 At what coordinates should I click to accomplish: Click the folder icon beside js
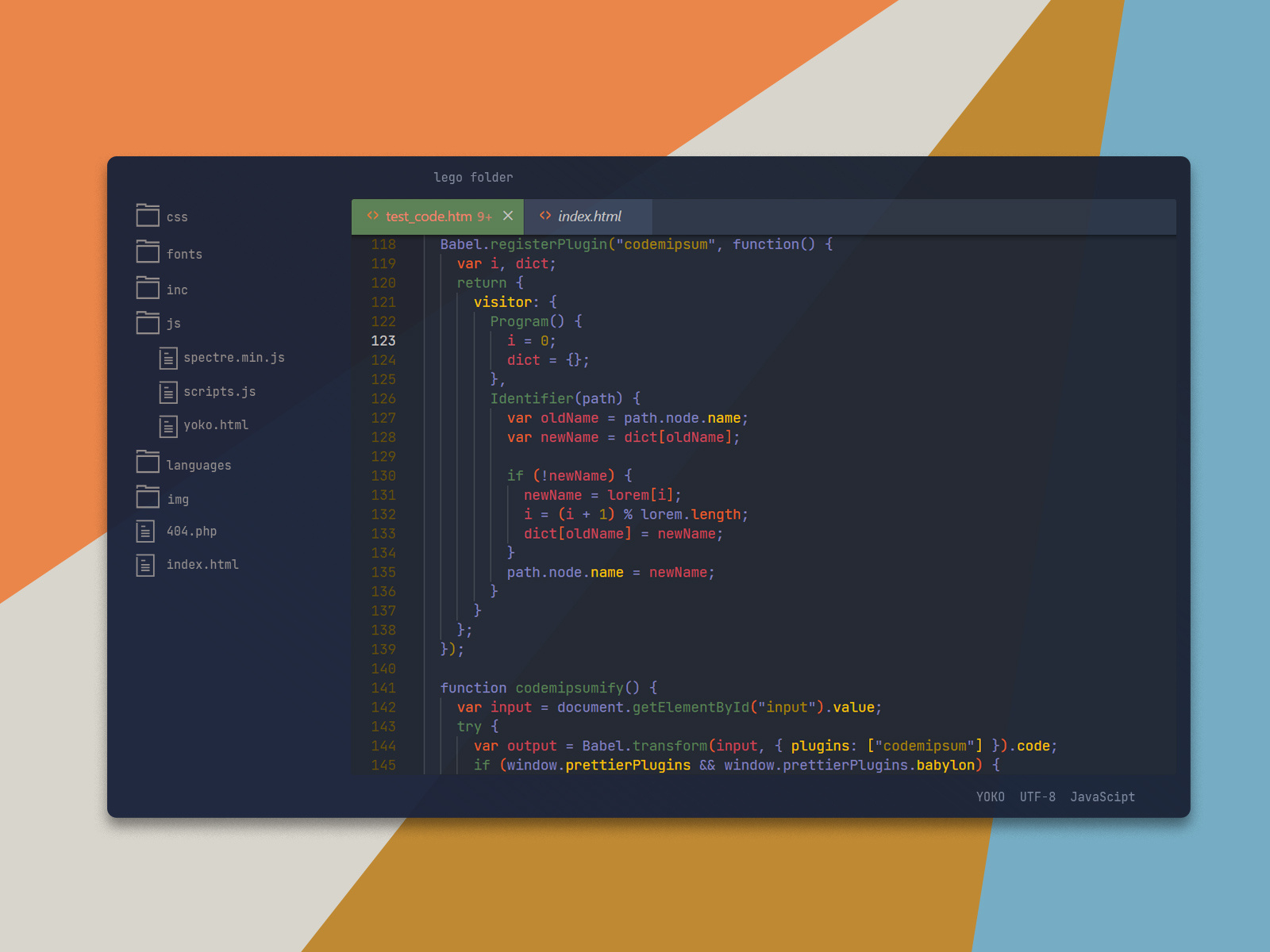point(148,323)
